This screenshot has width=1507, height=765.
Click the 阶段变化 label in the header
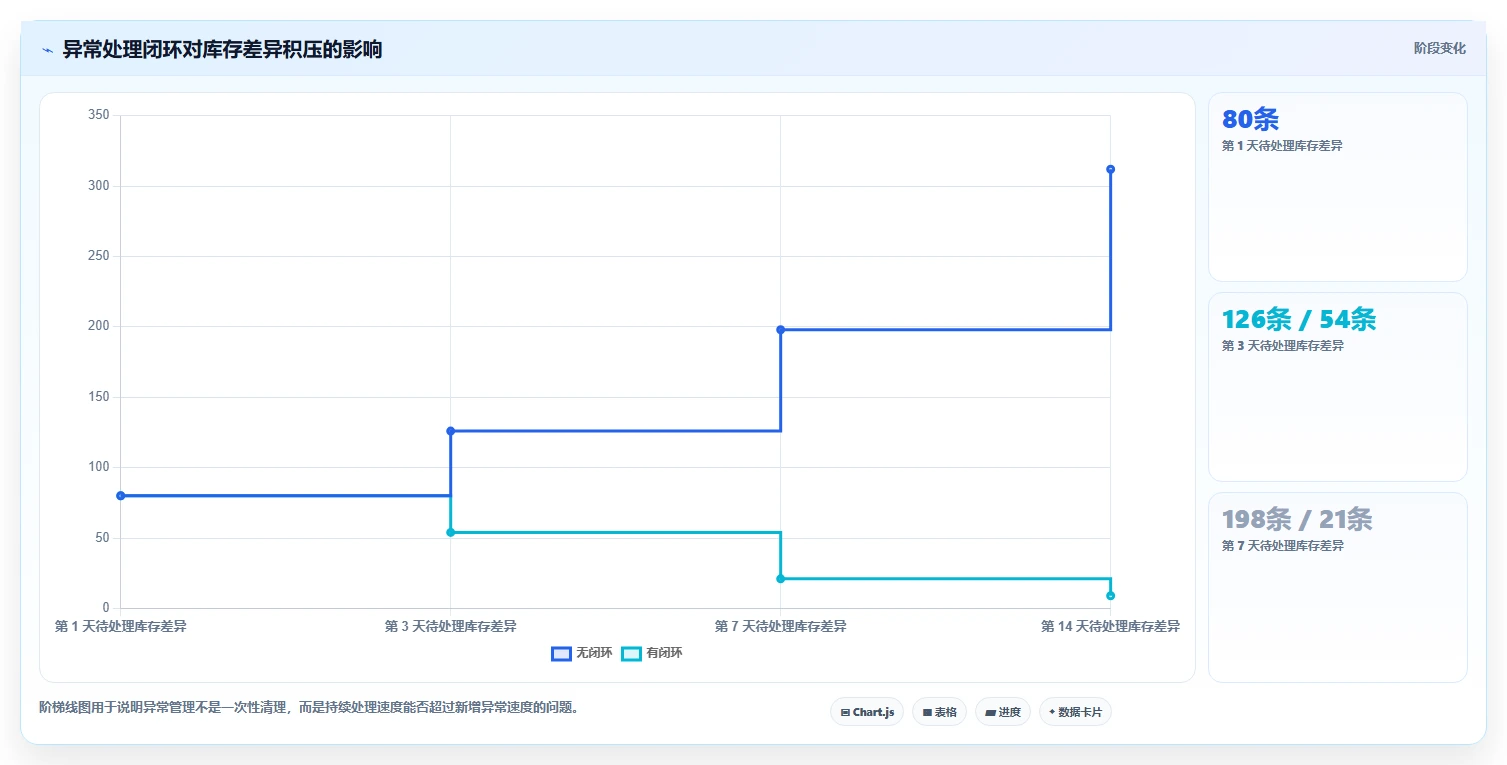tap(1440, 48)
